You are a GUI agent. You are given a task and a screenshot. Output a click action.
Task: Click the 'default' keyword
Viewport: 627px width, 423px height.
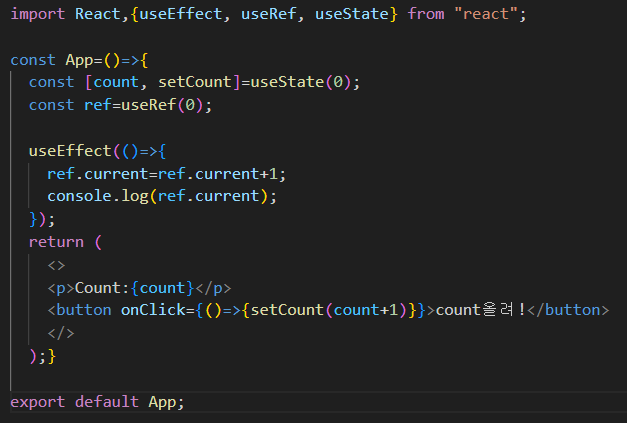(107, 401)
